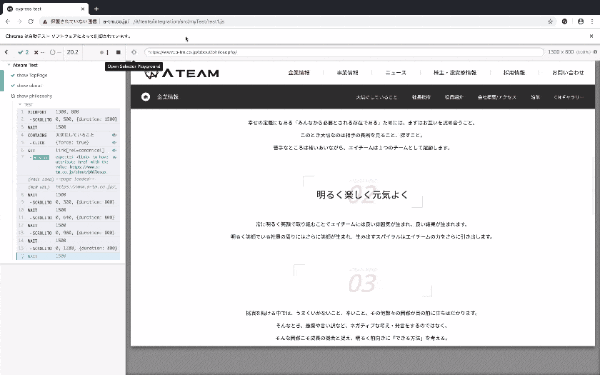This screenshot has width=600, height=375.
Task: Click the CLICK {force: true} command row
Action: 68,142
